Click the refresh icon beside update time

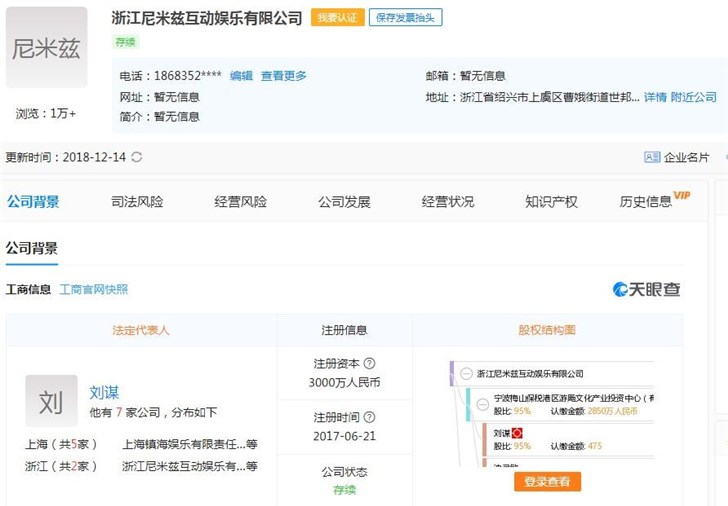[x=136, y=157]
